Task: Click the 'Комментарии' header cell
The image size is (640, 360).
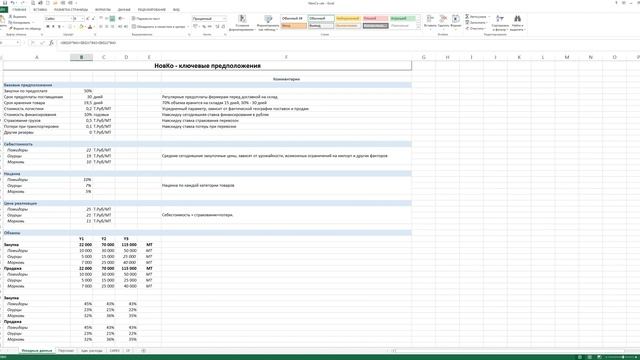Action: coord(286,79)
